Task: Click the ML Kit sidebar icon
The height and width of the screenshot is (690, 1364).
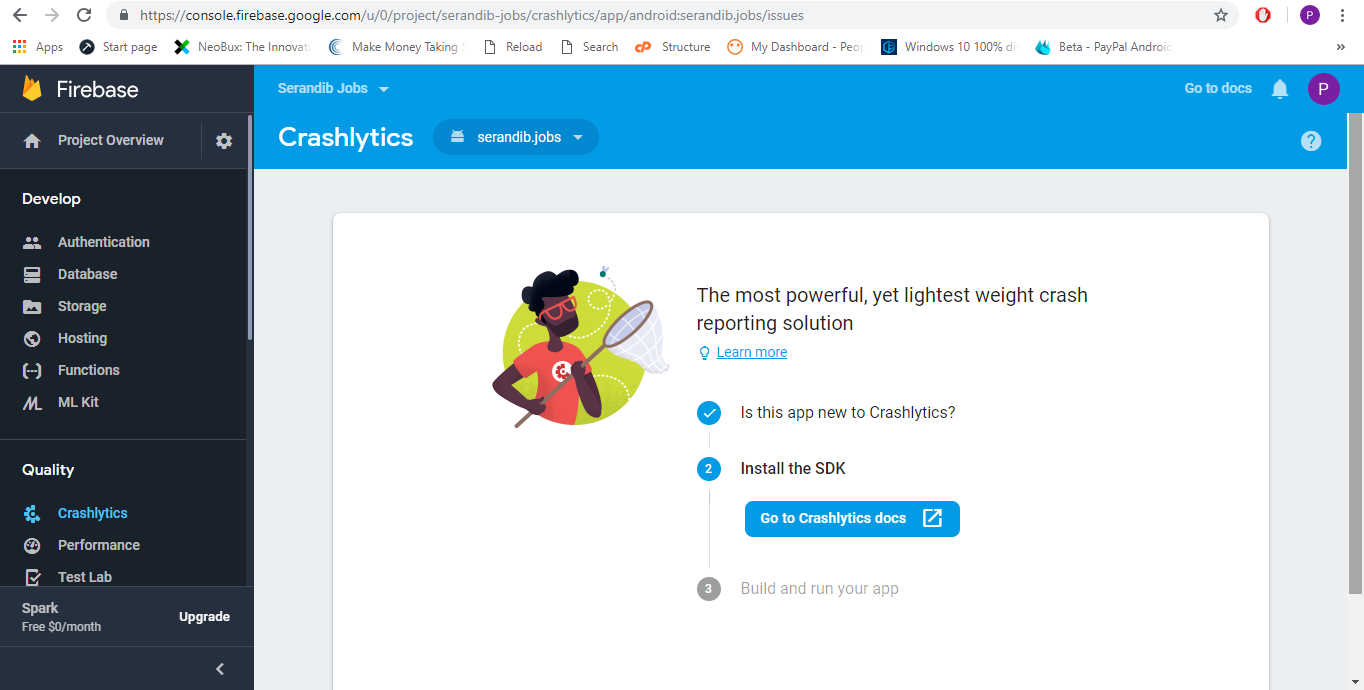Action: (32, 403)
